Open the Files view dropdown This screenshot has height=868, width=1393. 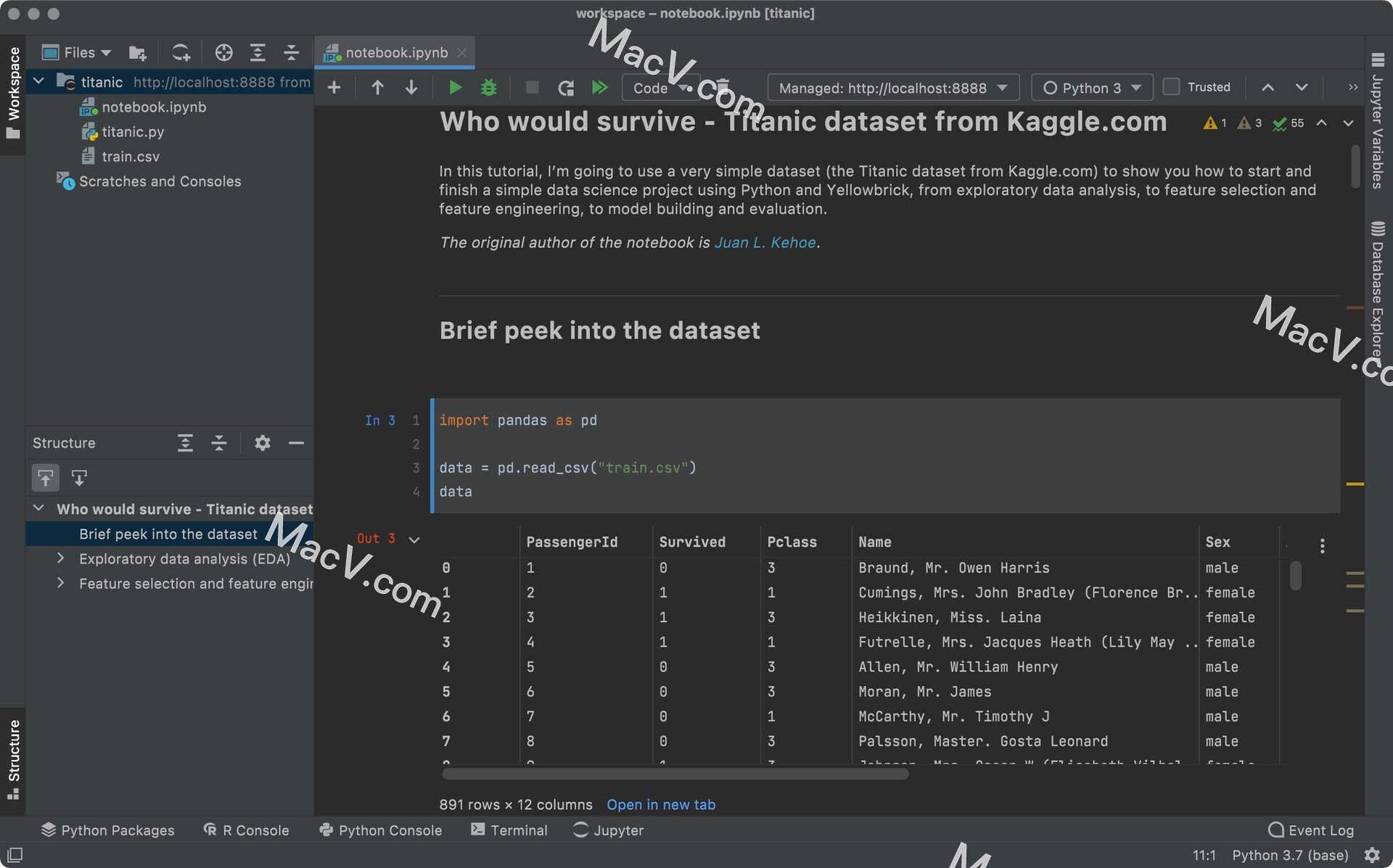click(77, 52)
